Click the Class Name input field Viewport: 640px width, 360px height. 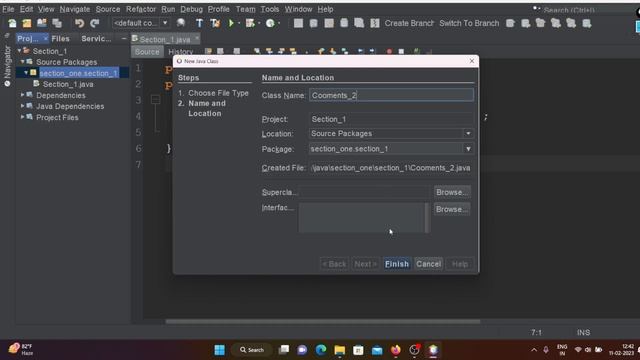coord(391,96)
